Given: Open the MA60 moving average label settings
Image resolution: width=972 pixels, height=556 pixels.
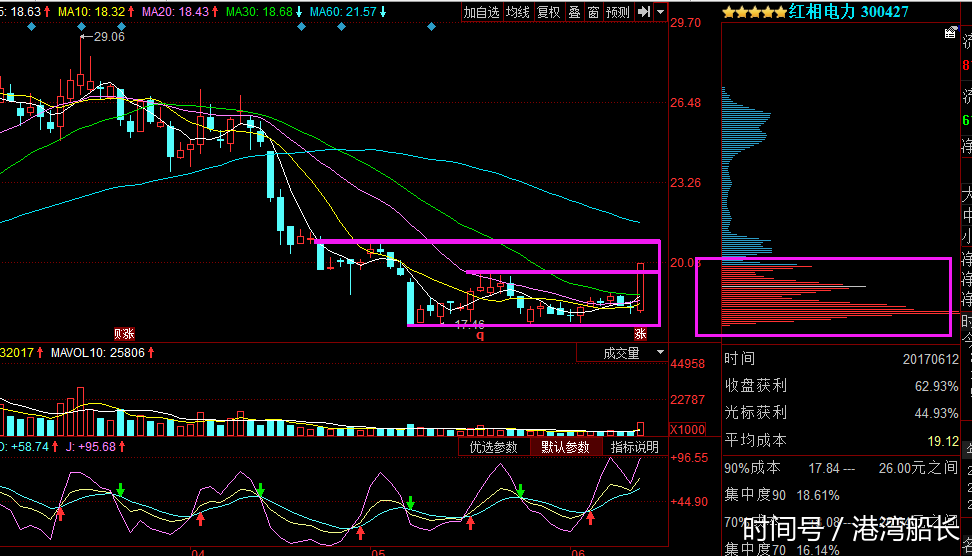Looking at the screenshot, I should pos(341,11).
